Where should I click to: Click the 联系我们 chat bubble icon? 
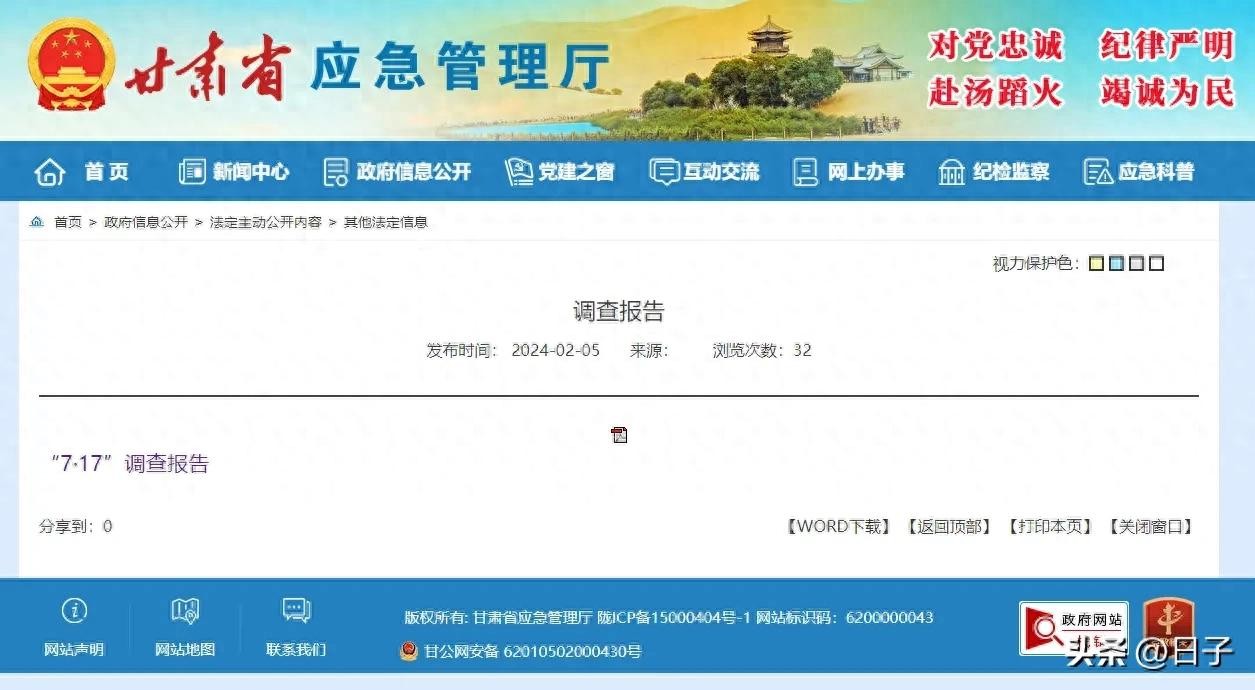tap(296, 611)
